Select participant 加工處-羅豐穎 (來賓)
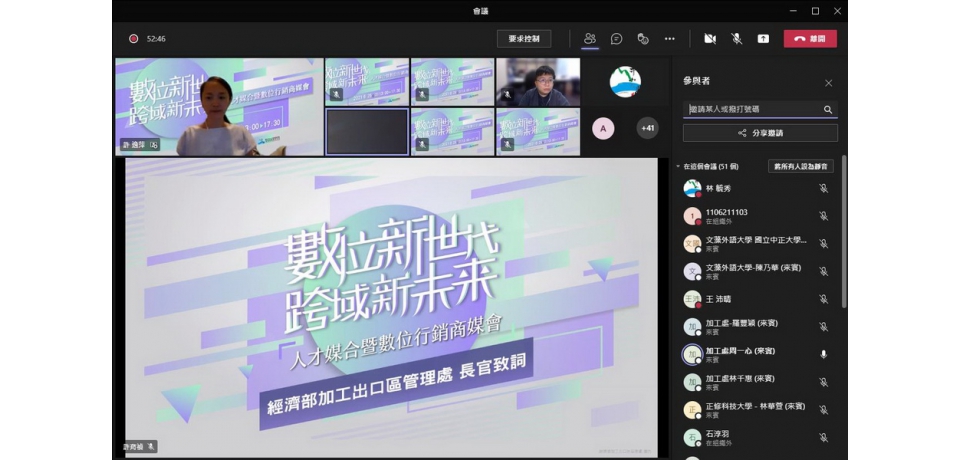This screenshot has width=960, height=460. (x=741, y=323)
